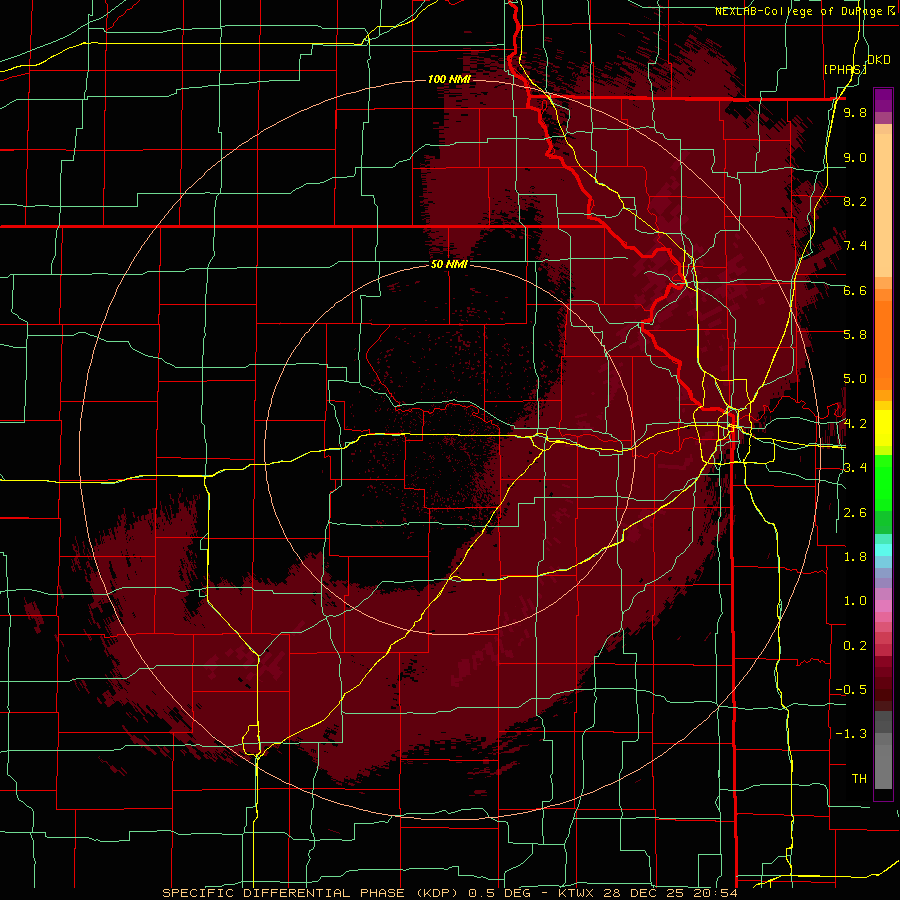900x900 pixels.
Task: Pick the bright green band on the color scale
Action: 883,483
